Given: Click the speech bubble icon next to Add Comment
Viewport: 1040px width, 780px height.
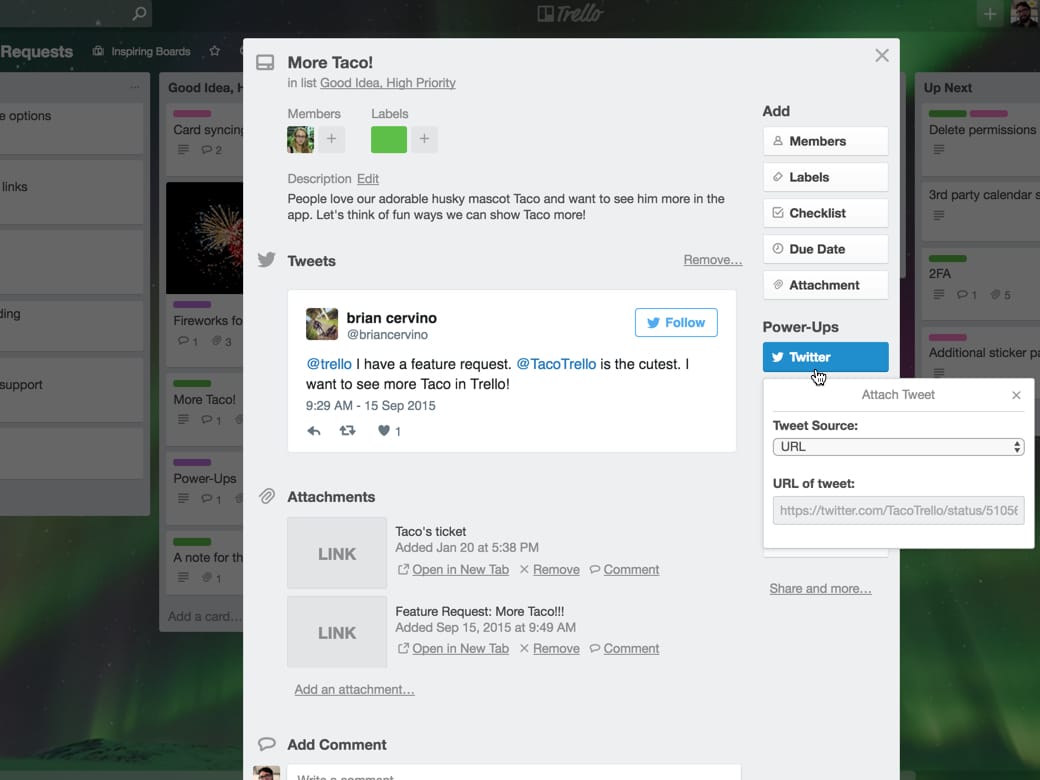Looking at the screenshot, I should [266, 744].
